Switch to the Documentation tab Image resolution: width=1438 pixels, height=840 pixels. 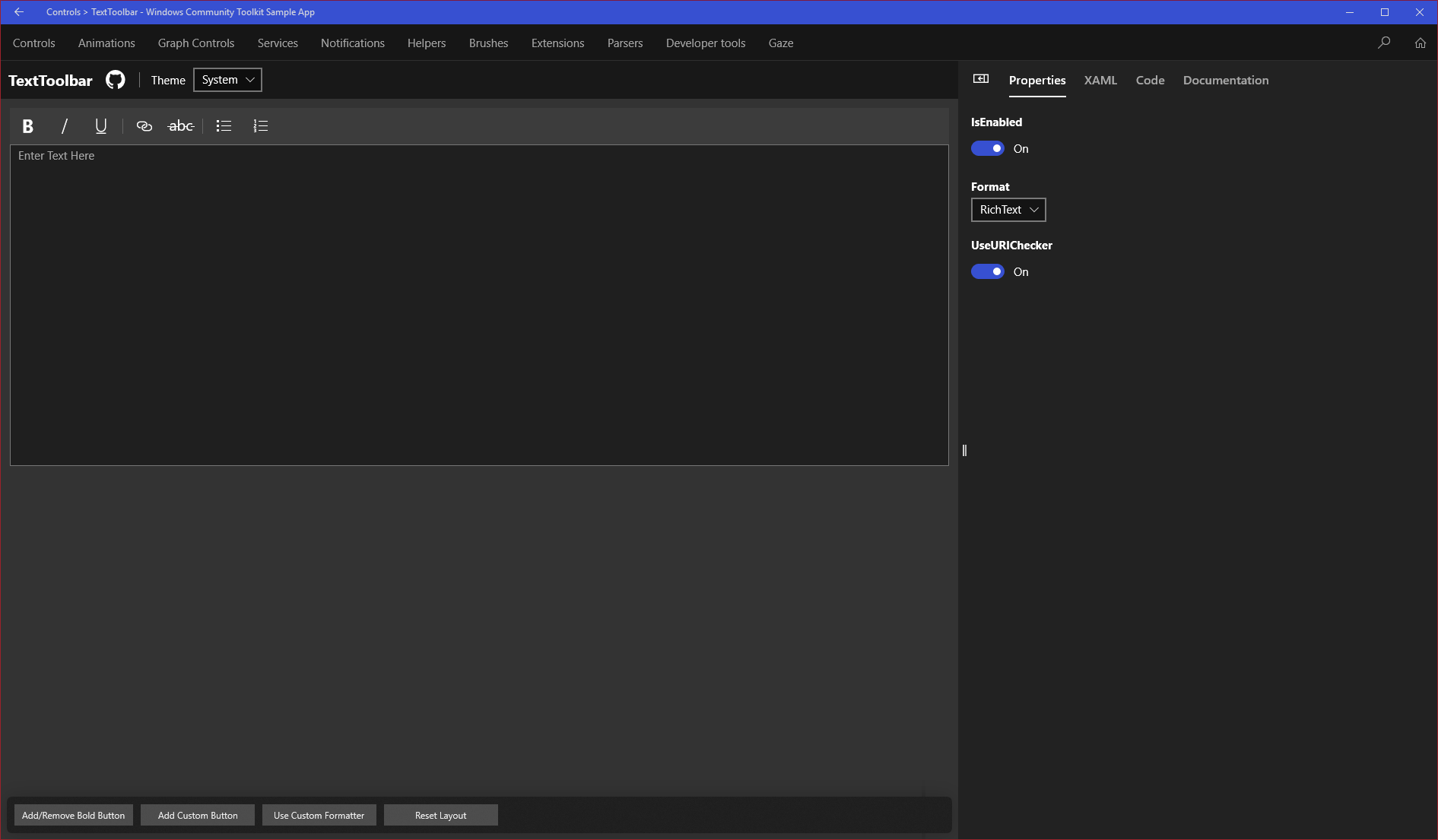click(x=1226, y=81)
